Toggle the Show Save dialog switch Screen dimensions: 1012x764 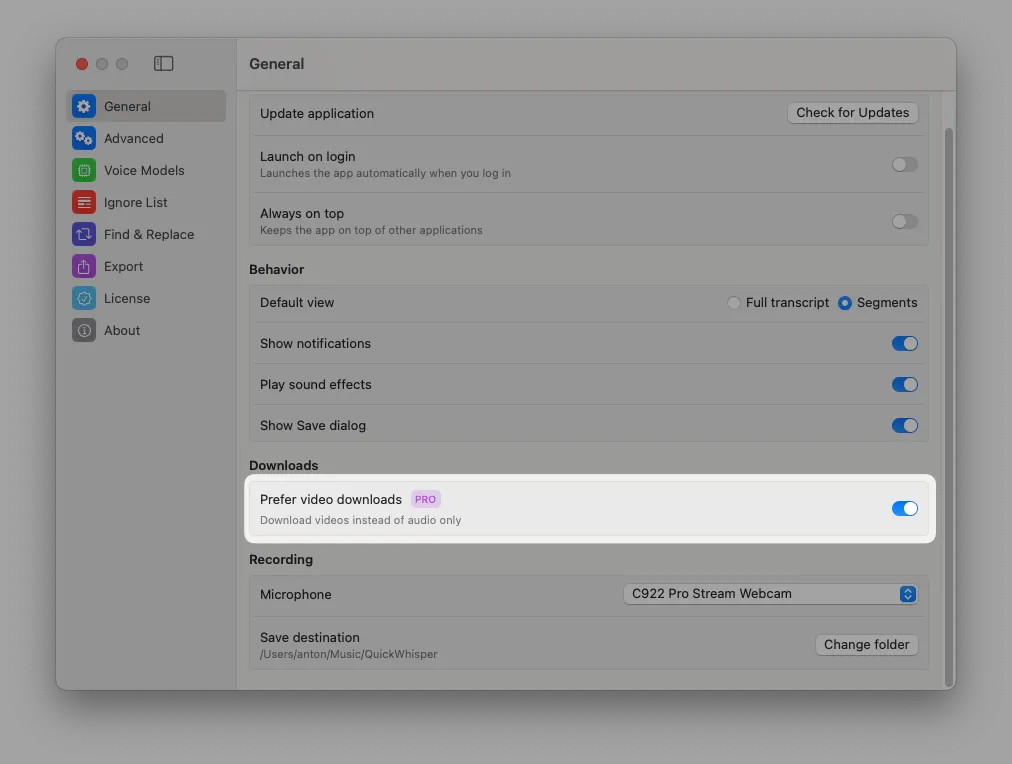pyautogui.click(x=904, y=425)
